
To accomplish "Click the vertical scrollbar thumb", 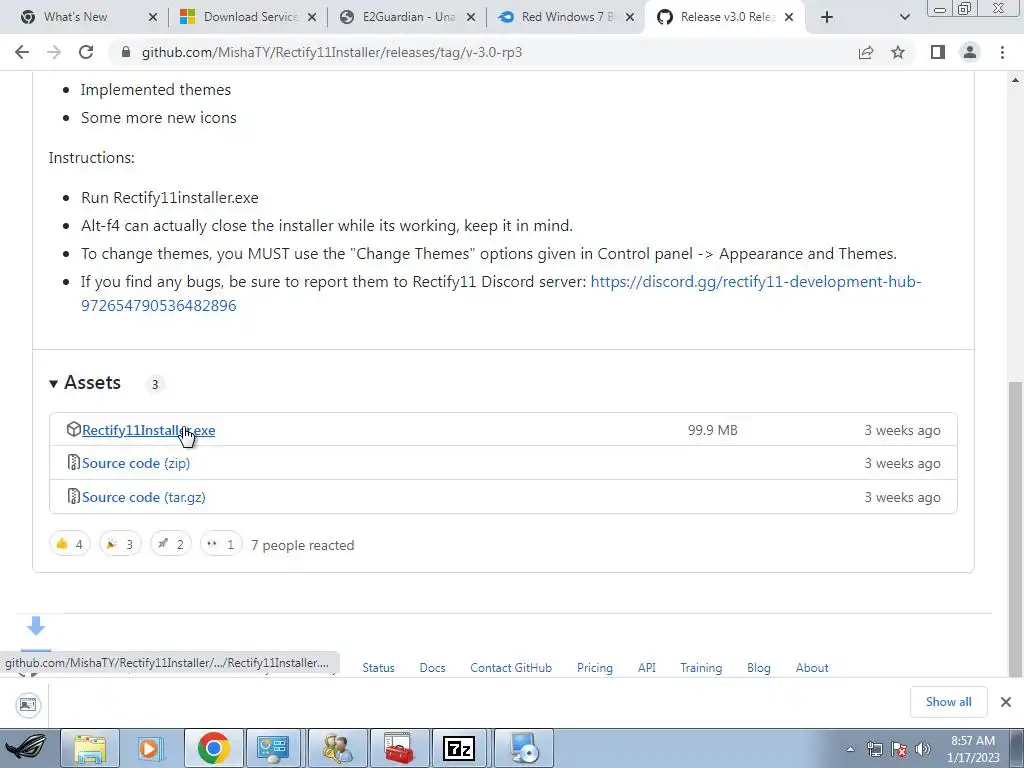I will click(1016, 529).
